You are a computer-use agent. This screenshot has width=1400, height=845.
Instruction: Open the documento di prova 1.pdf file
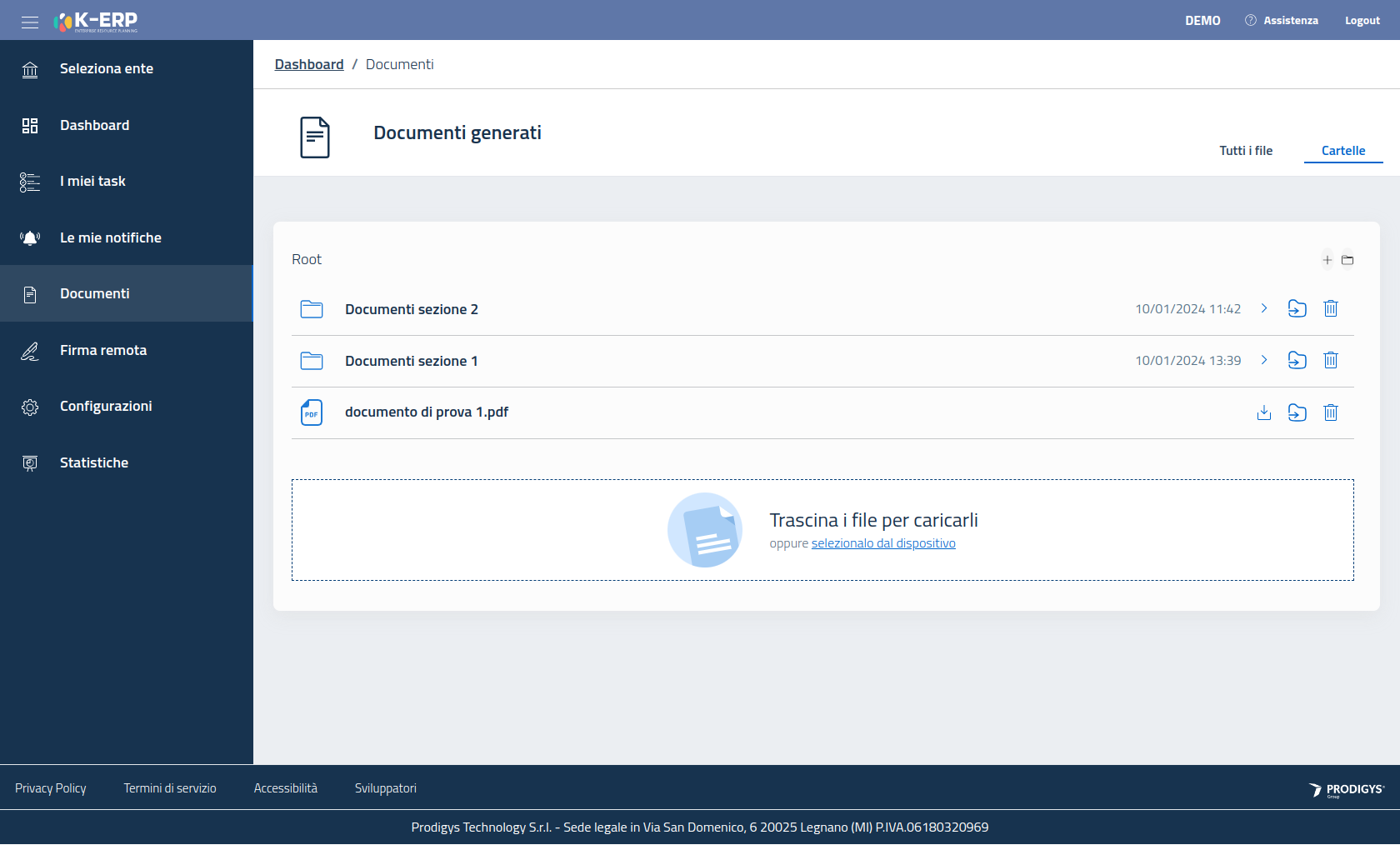point(426,412)
